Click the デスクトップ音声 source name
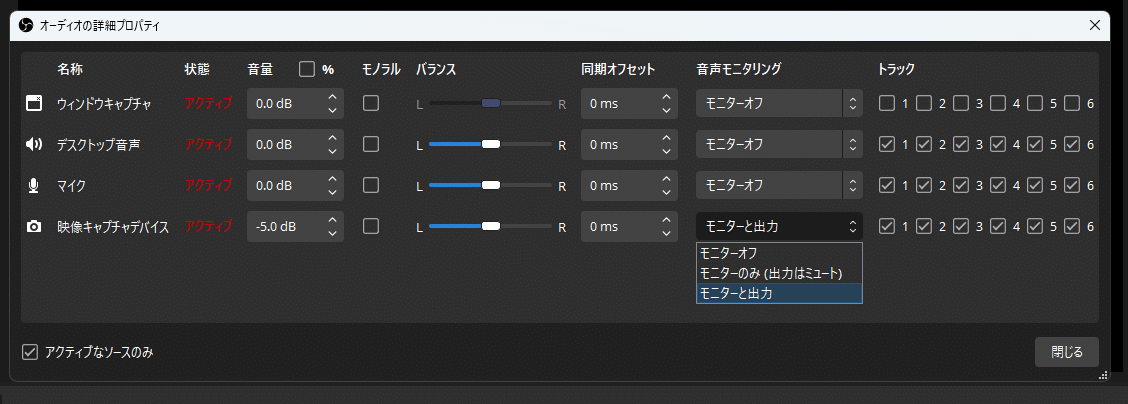 tap(99, 144)
